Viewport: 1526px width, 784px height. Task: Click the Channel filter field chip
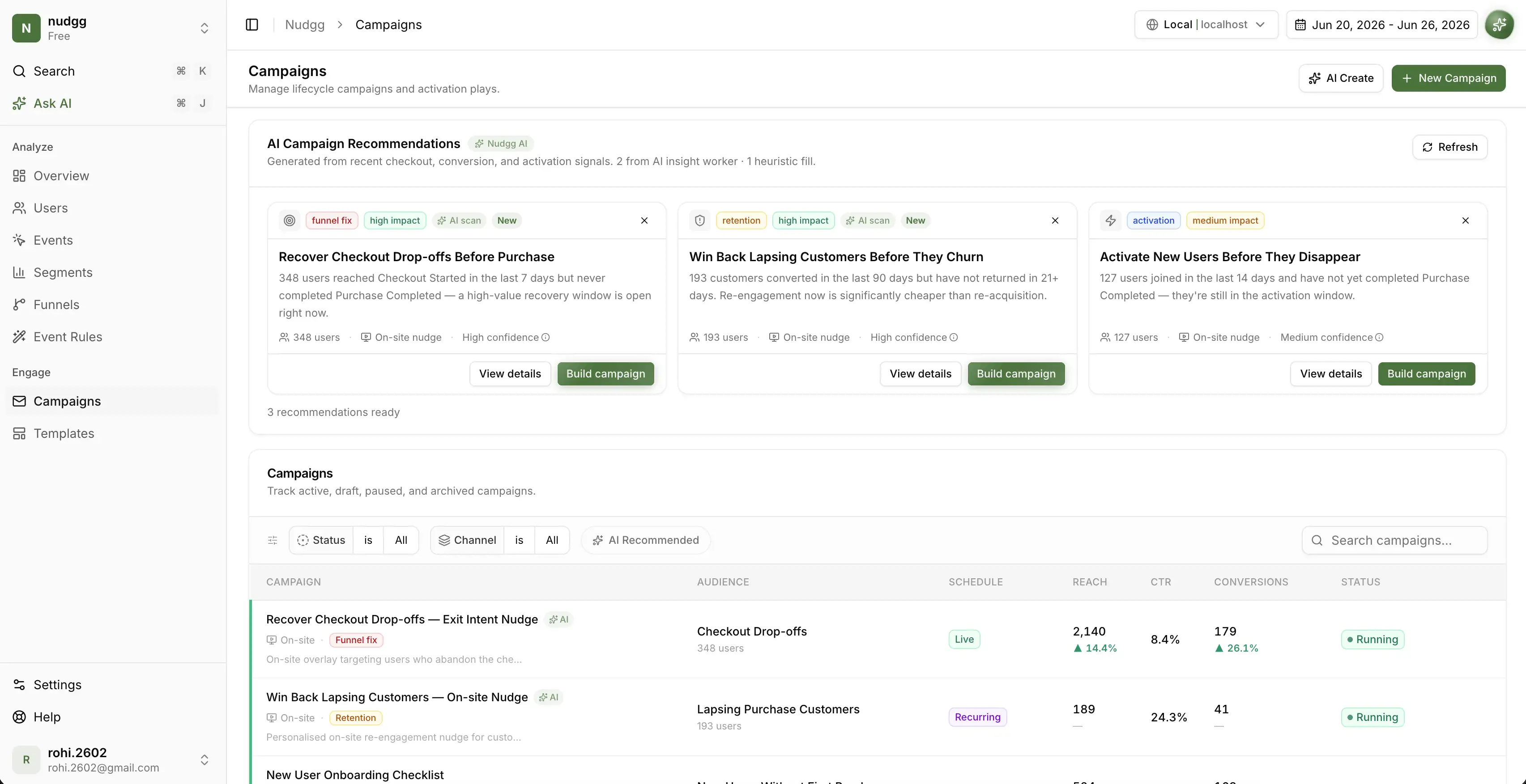pos(467,540)
